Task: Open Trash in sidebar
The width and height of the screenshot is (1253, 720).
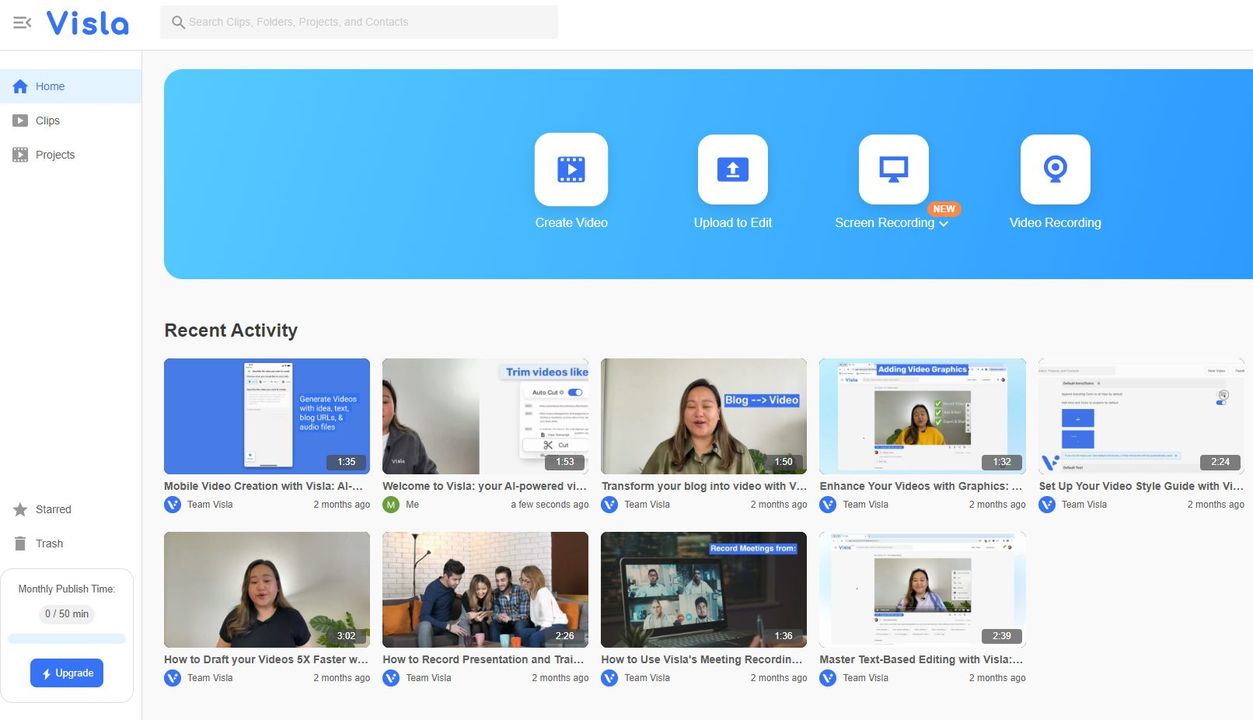Action: tap(70, 544)
